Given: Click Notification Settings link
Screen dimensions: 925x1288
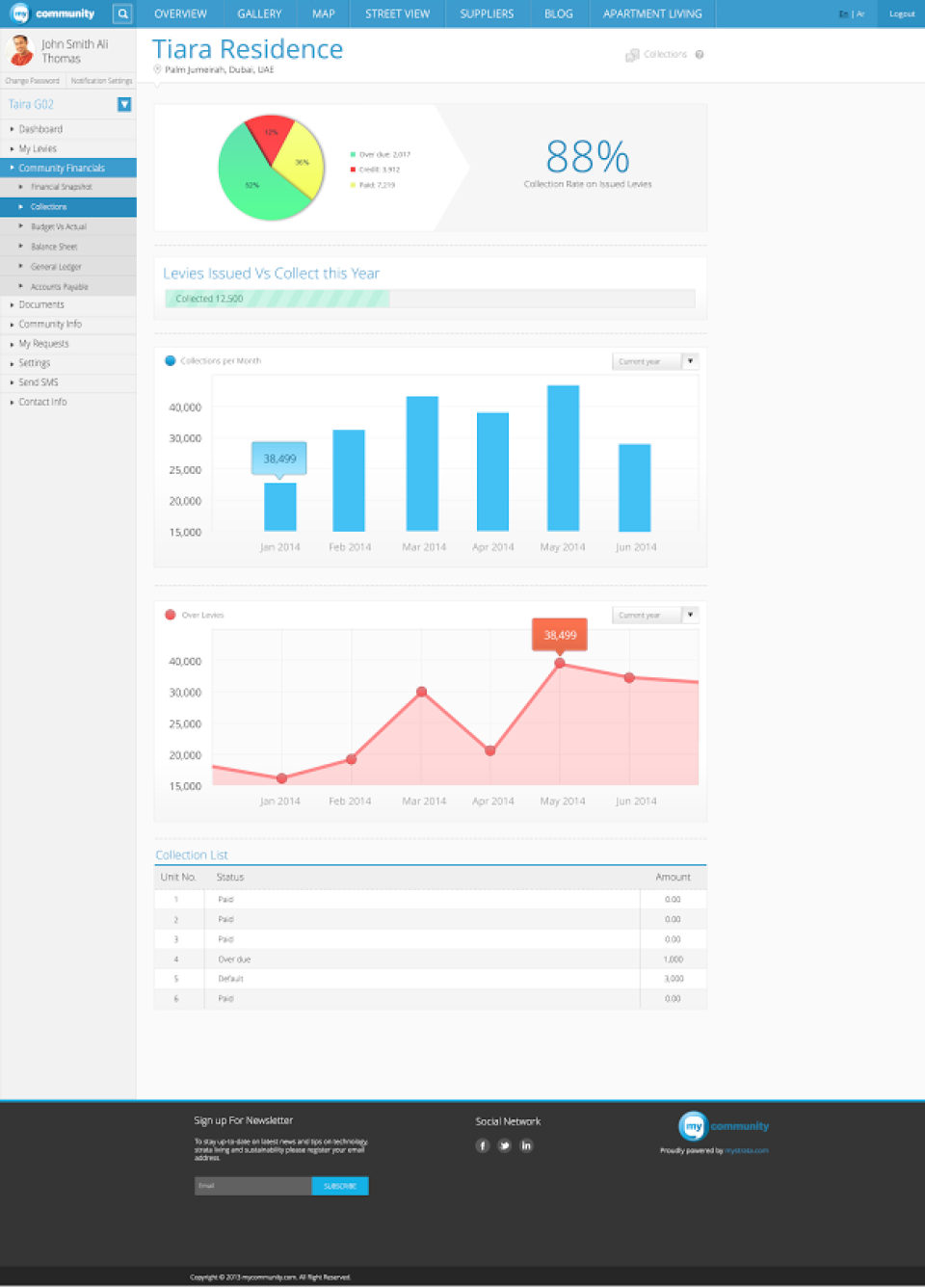Looking at the screenshot, I should pyautogui.click(x=101, y=81).
